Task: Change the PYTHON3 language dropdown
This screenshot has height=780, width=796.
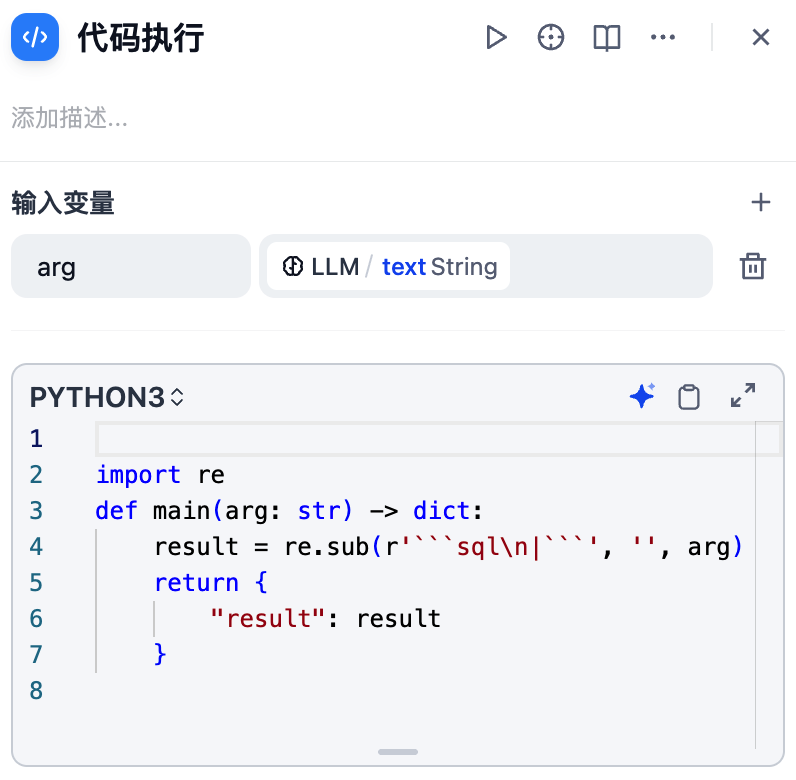Action: pyautogui.click(x=107, y=397)
